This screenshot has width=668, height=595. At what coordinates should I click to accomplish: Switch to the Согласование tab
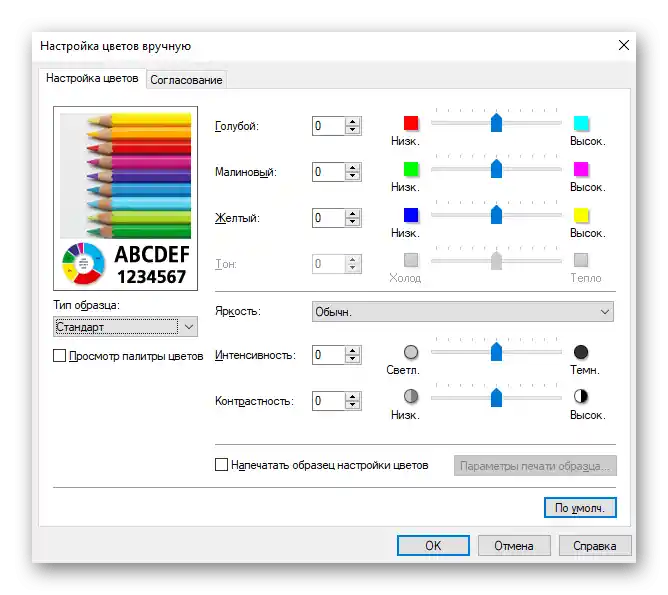click(186, 80)
